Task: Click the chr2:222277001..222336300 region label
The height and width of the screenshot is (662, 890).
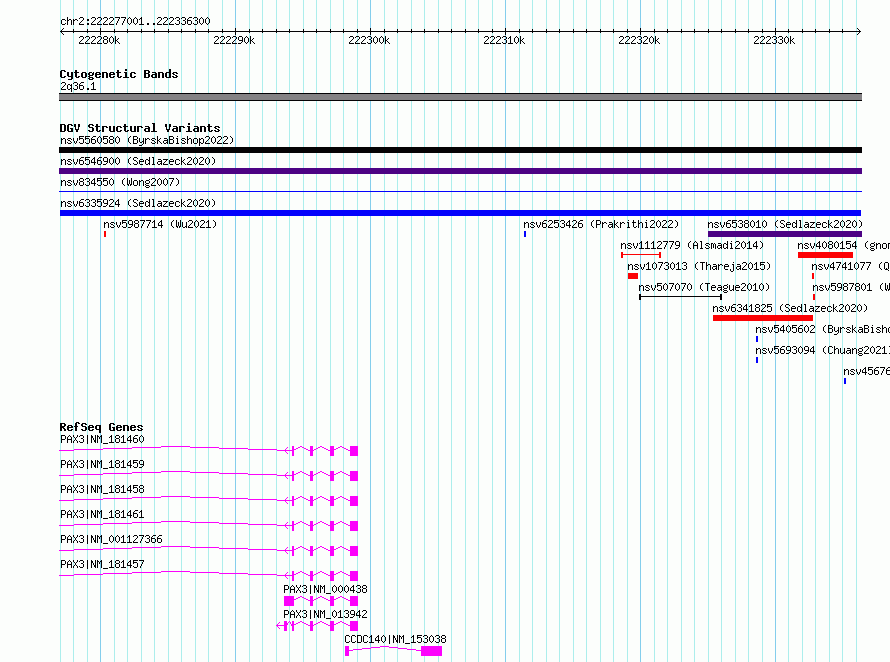Action: pyautogui.click(x=135, y=21)
